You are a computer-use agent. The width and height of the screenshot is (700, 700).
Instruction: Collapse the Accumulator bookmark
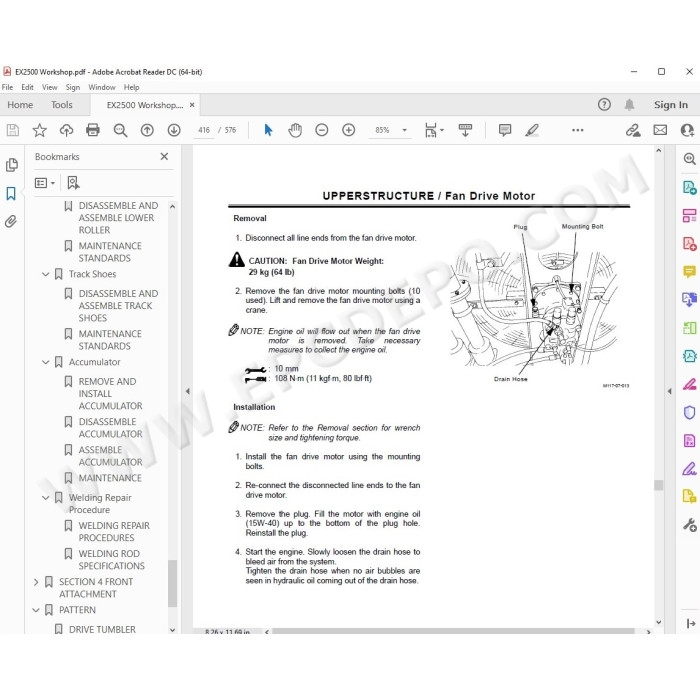pos(46,362)
